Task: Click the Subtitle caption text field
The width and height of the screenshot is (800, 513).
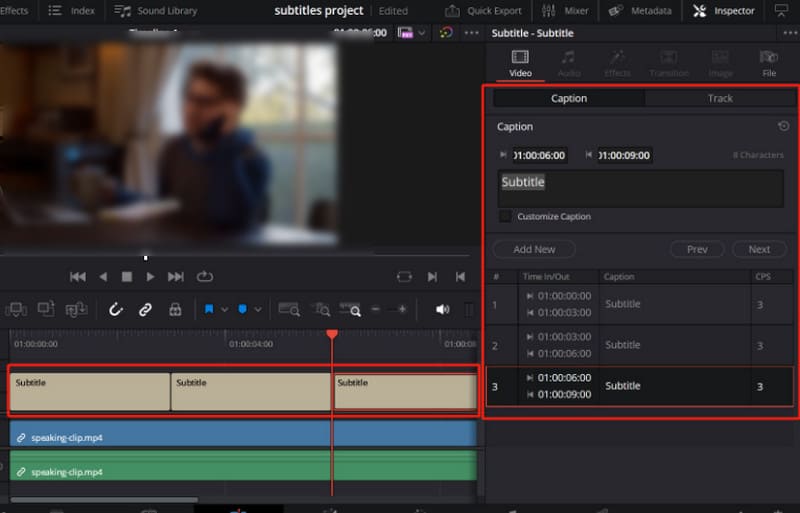Action: point(640,187)
